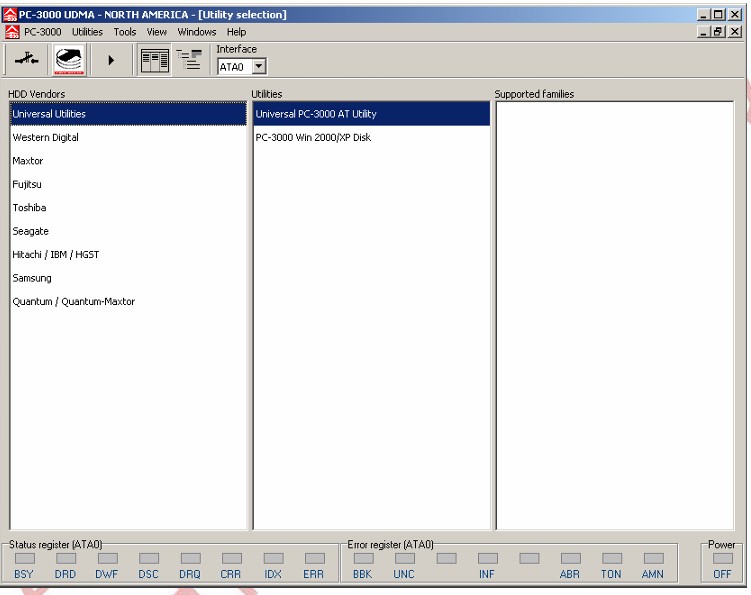
Task: Click the UNC error indicator
Action: pyautogui.click(x=405, y=559)
